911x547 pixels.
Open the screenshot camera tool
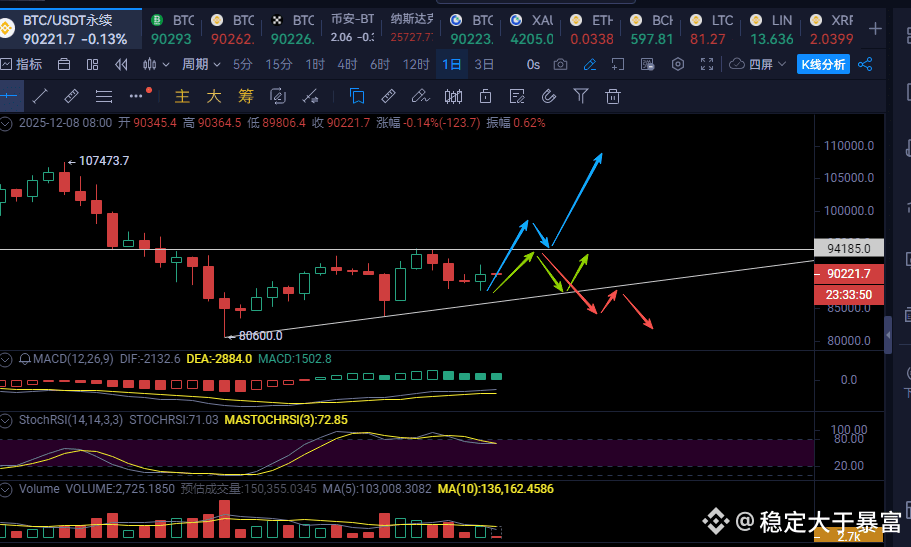[560, 65]
